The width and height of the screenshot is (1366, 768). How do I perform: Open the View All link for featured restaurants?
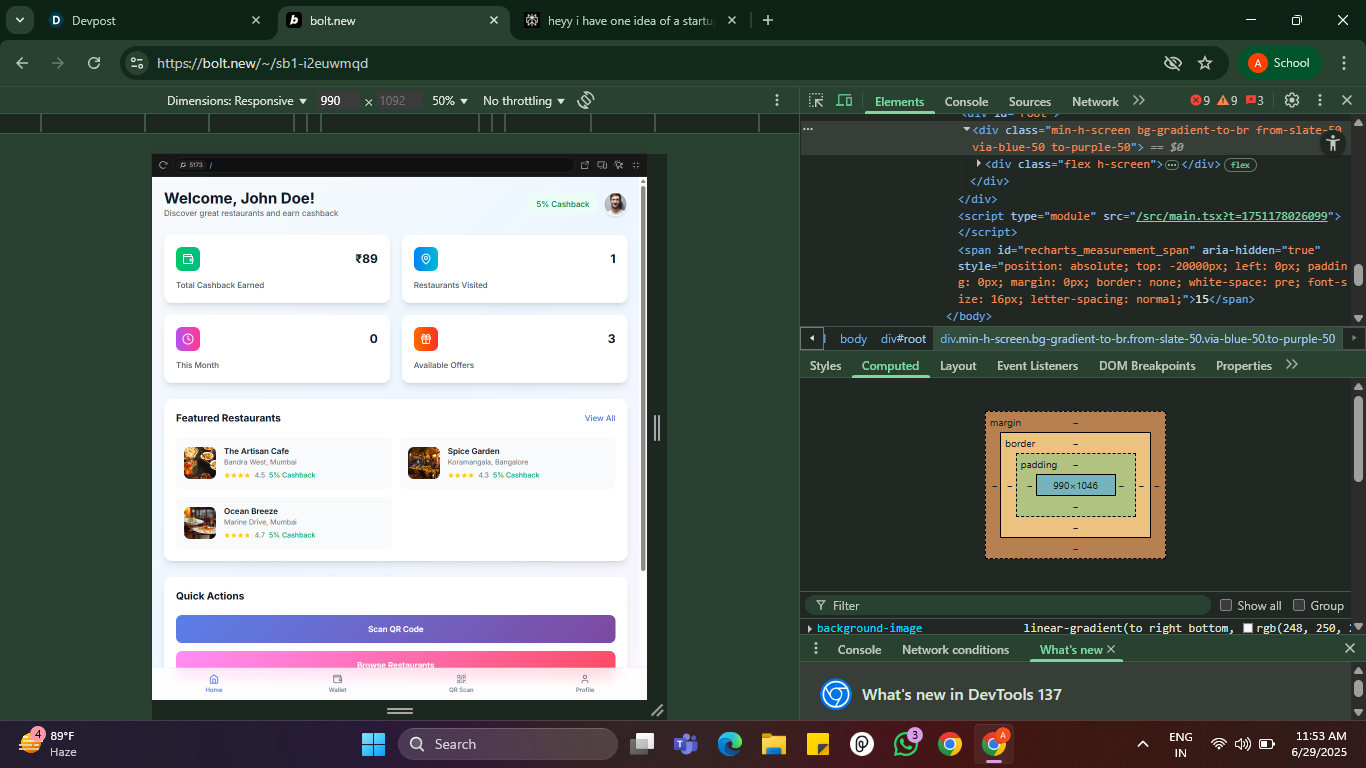600,418
